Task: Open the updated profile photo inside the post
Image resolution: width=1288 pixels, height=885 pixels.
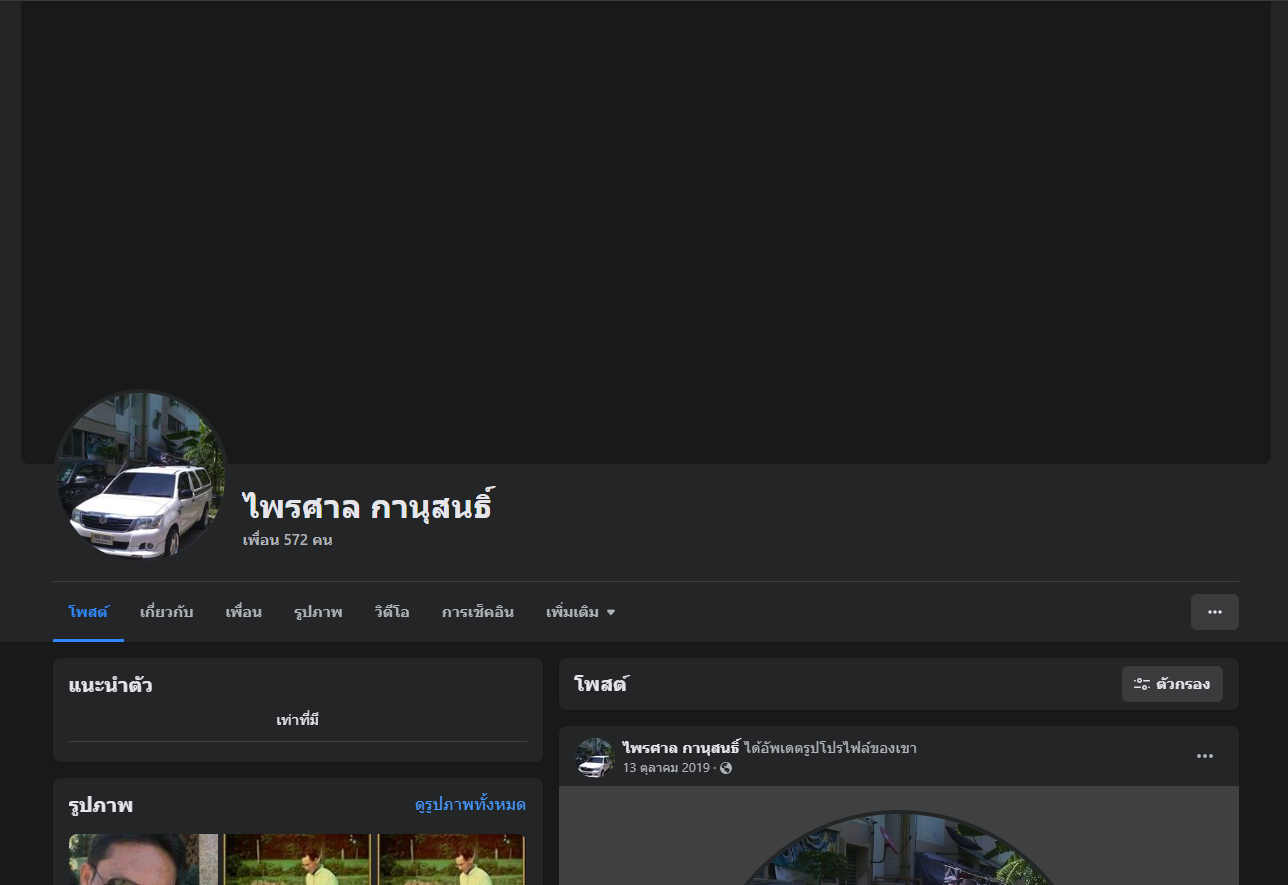Action: coord(899,848)
